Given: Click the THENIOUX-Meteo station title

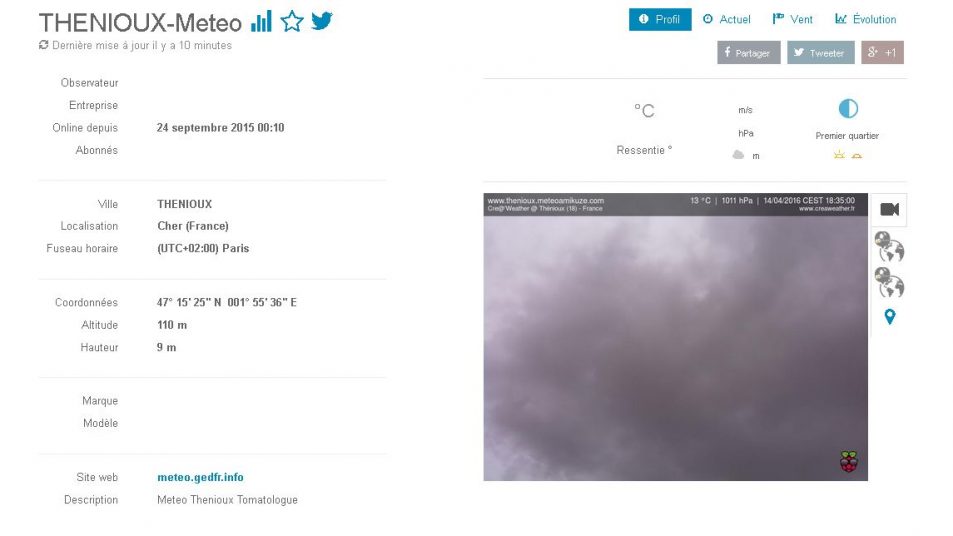Looking at the screenshot, I should click(x=140, y=23).
